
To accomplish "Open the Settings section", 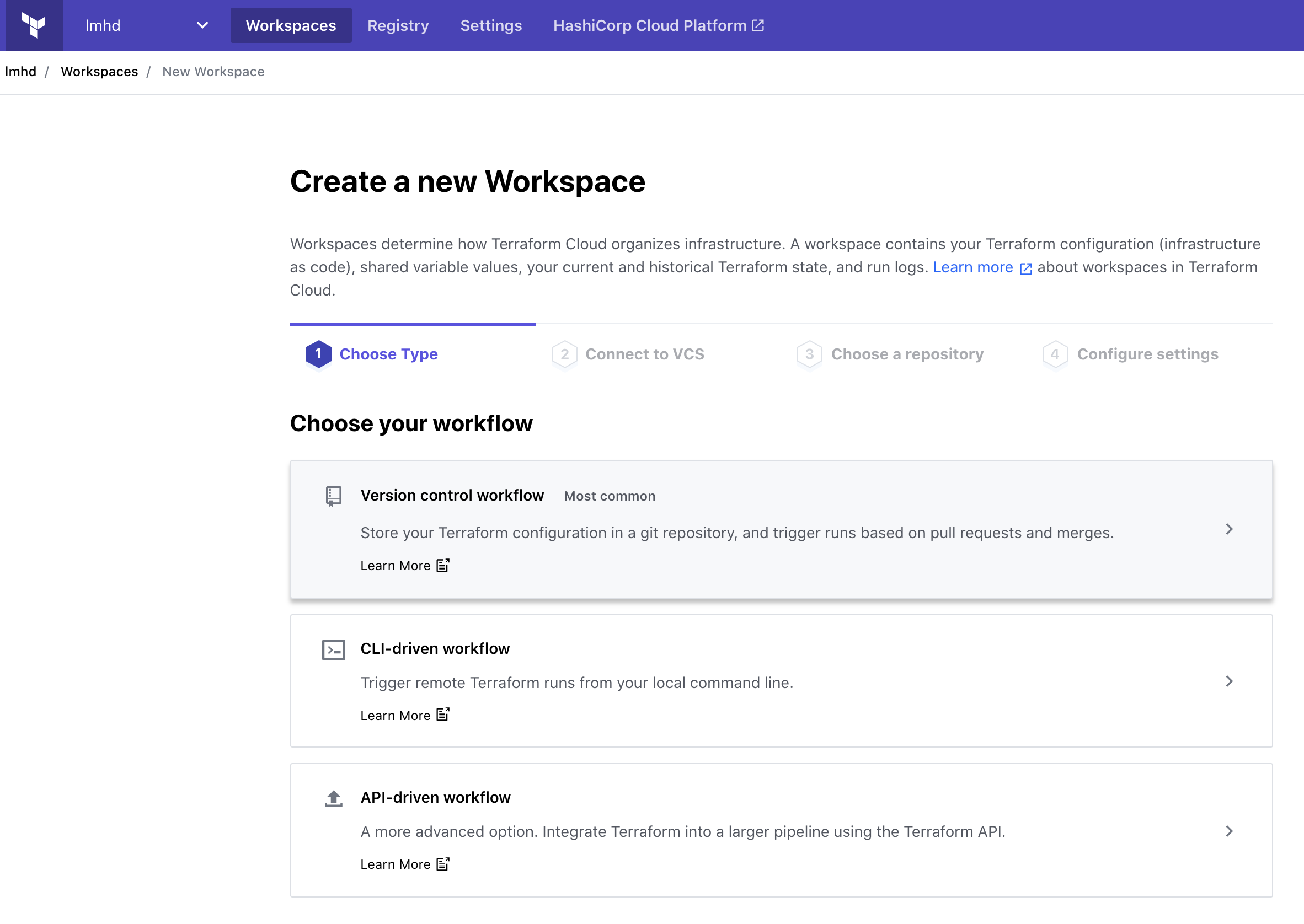I will pos(490,25).
